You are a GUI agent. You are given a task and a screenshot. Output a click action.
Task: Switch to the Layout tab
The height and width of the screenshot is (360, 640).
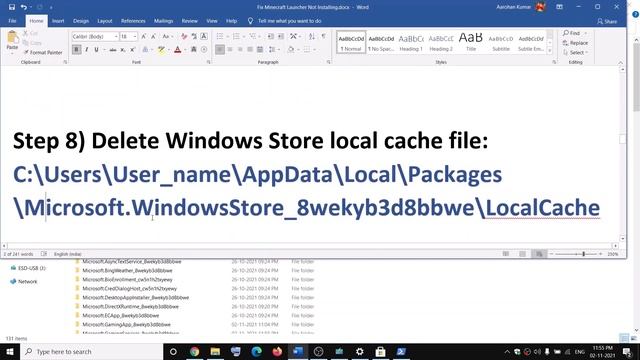coord(104,21)
